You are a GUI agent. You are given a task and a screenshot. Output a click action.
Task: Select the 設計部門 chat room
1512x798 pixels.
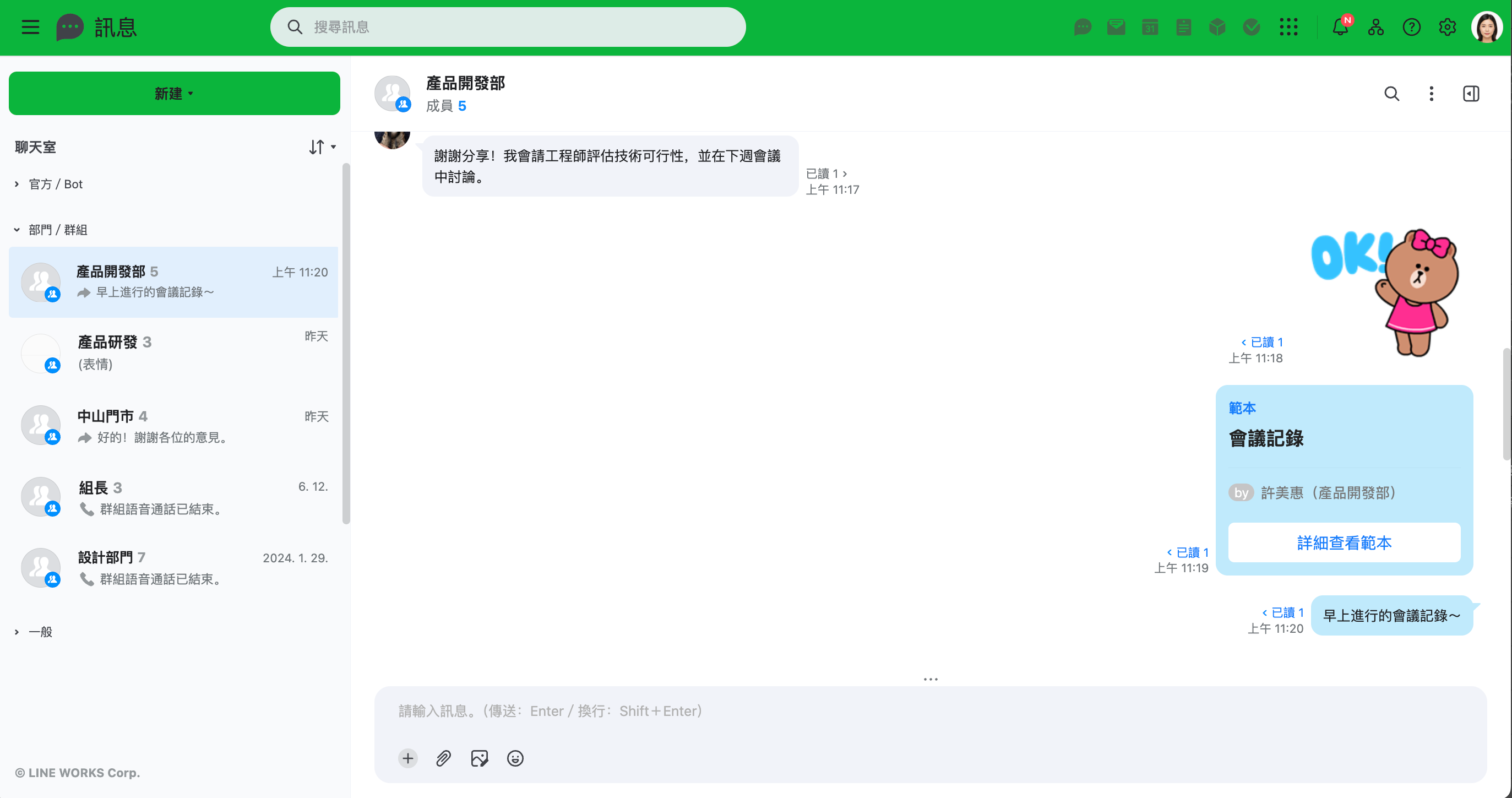tap(174, 568)
